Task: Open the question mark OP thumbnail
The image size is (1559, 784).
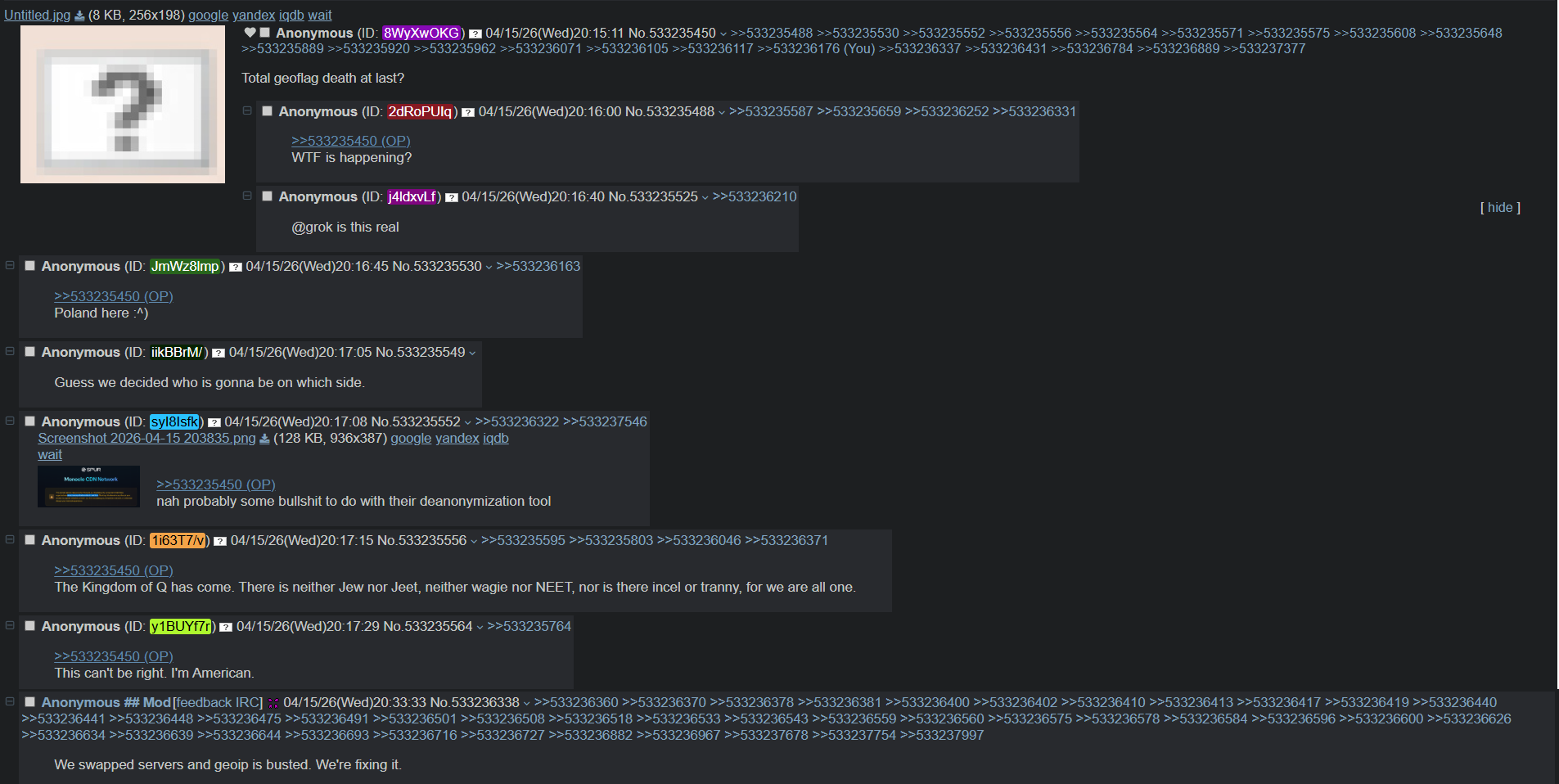Action: tap(123, 104)
